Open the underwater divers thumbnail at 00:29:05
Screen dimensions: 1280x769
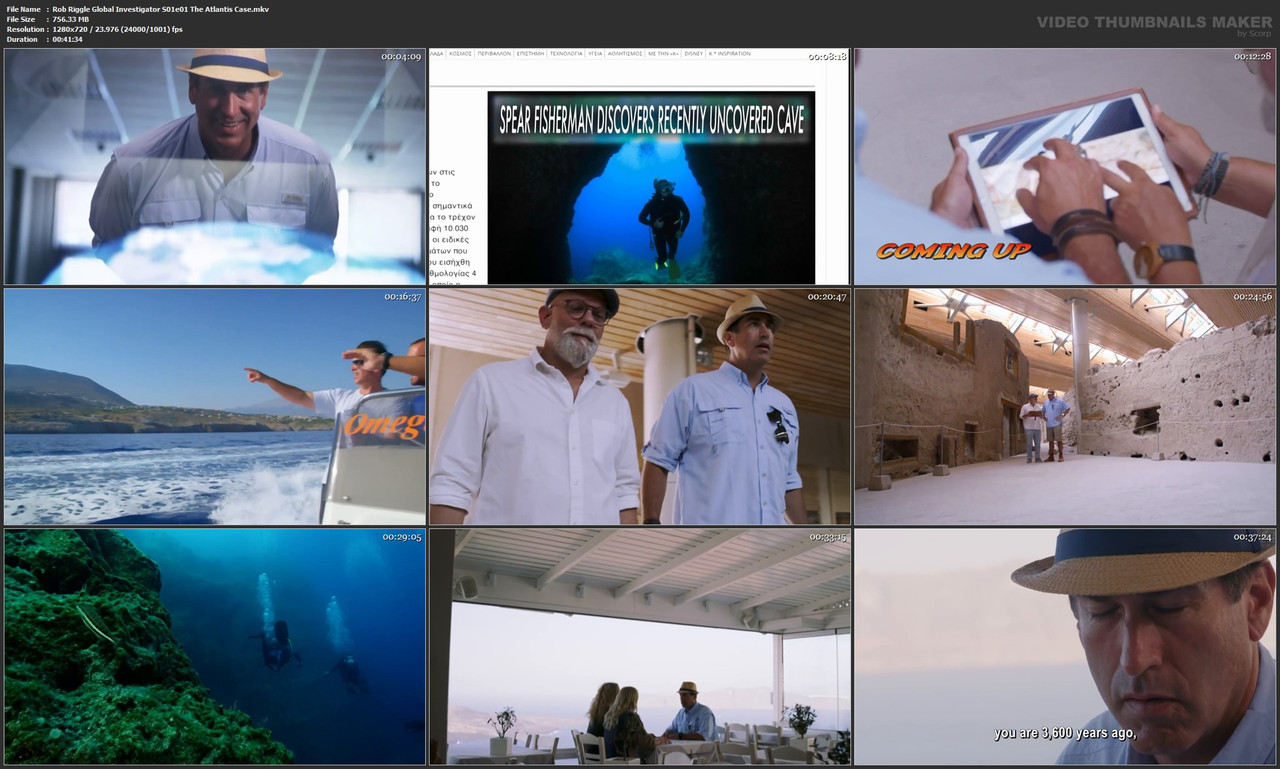pos(215,647)
